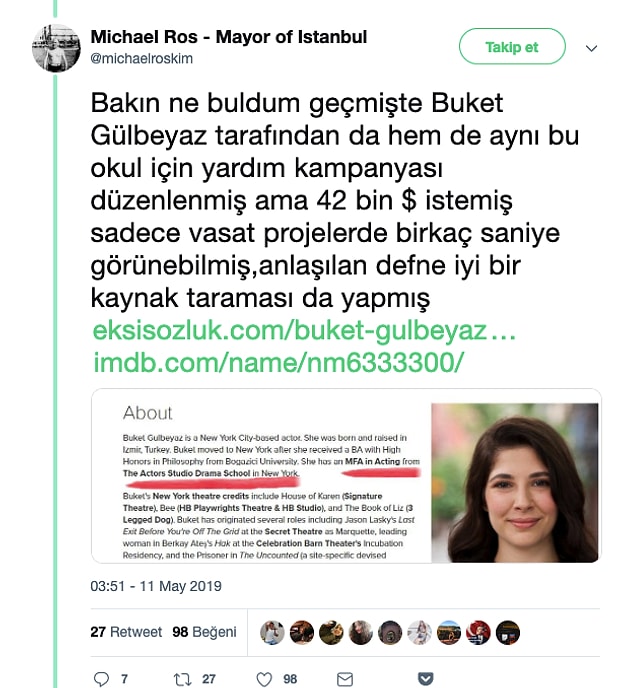Open Michael Ros profile avatar

click(x=56, y=48)
